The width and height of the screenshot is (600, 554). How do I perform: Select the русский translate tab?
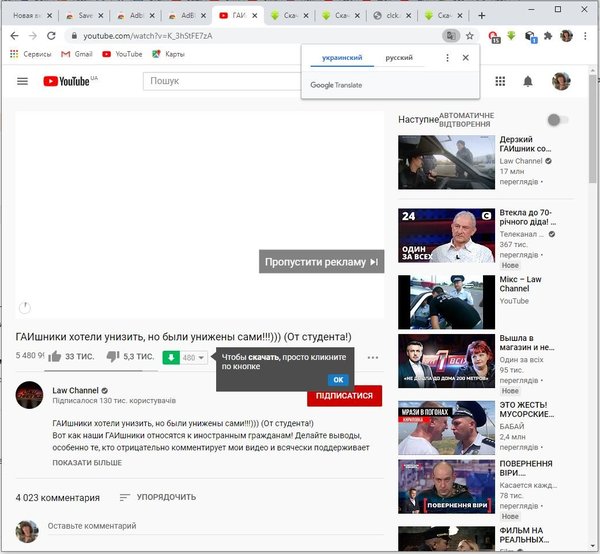(x=399, y=58)
